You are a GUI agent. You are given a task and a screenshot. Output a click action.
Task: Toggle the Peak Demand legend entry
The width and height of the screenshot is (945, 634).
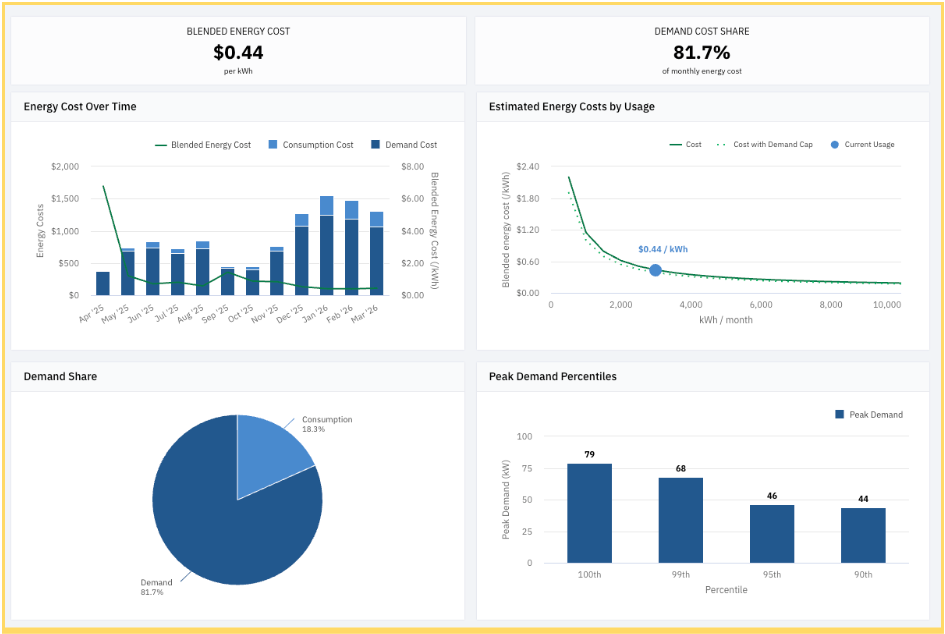[869, 415]
